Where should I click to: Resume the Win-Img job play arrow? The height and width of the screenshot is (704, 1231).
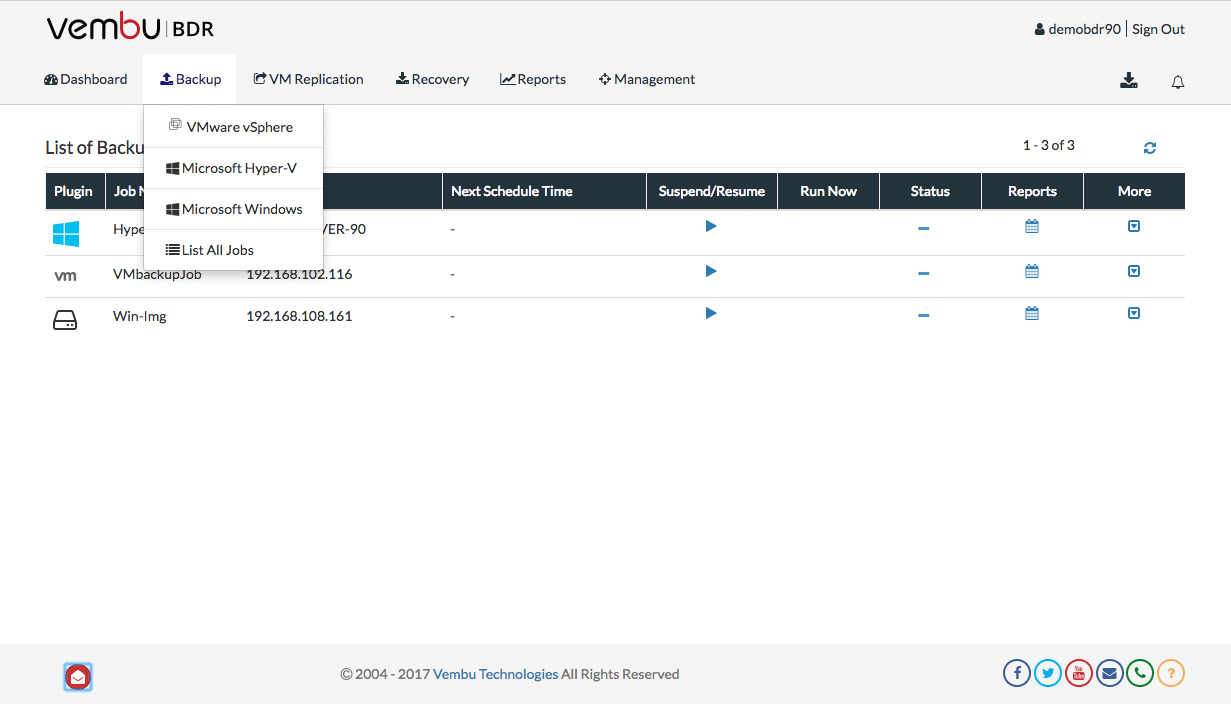tap(711, 313)
